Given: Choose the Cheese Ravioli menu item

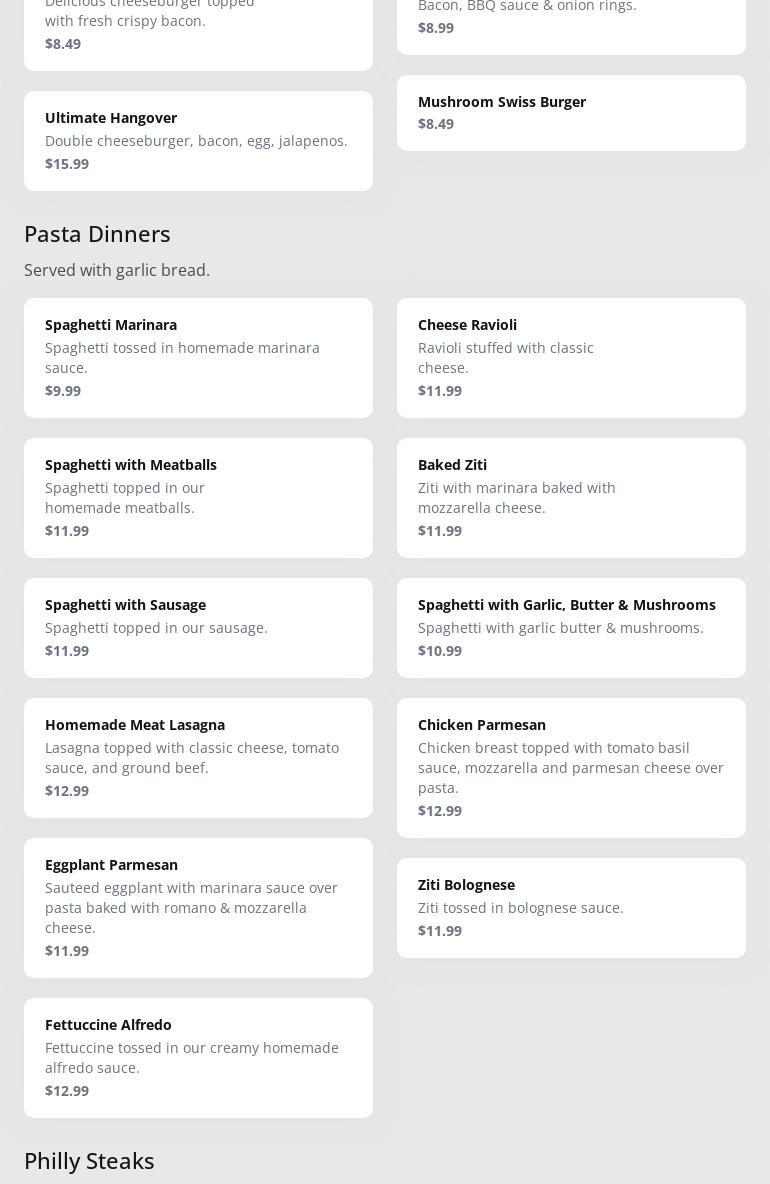Looking at the screenshot, I should click(571, 357).
